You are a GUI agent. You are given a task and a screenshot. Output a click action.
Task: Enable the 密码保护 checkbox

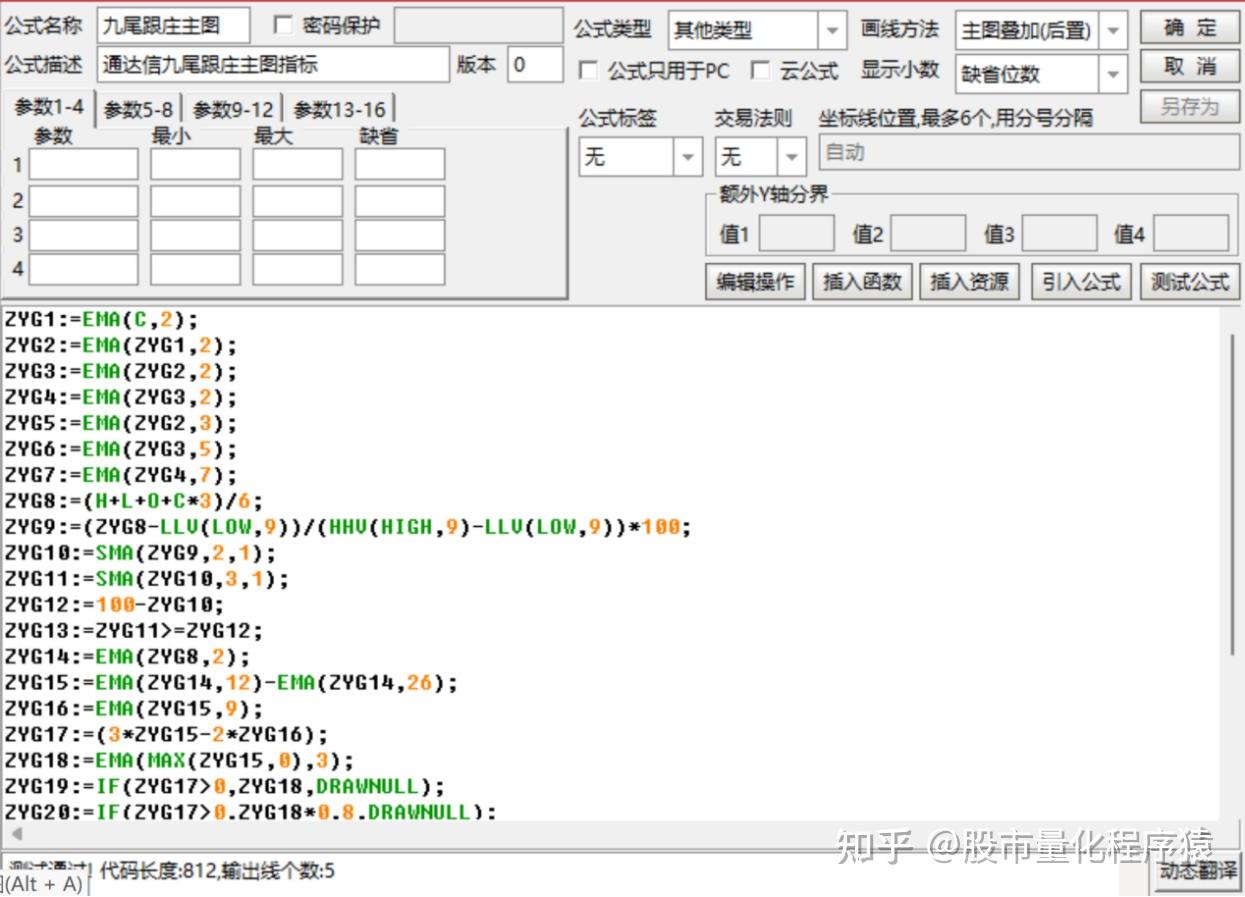tap(283, 25)
